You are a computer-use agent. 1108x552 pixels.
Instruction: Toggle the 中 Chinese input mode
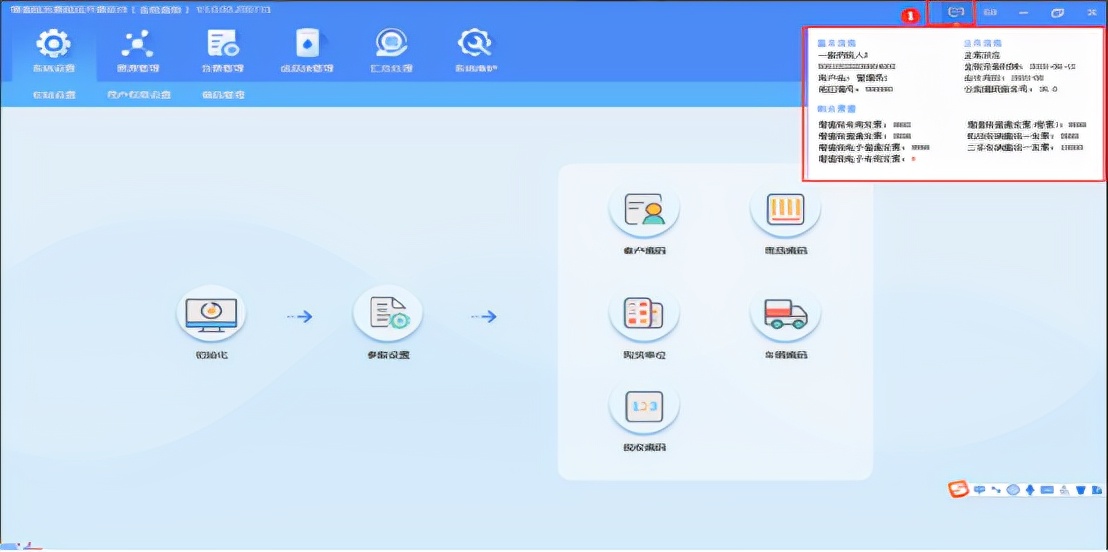click(979, 490)
